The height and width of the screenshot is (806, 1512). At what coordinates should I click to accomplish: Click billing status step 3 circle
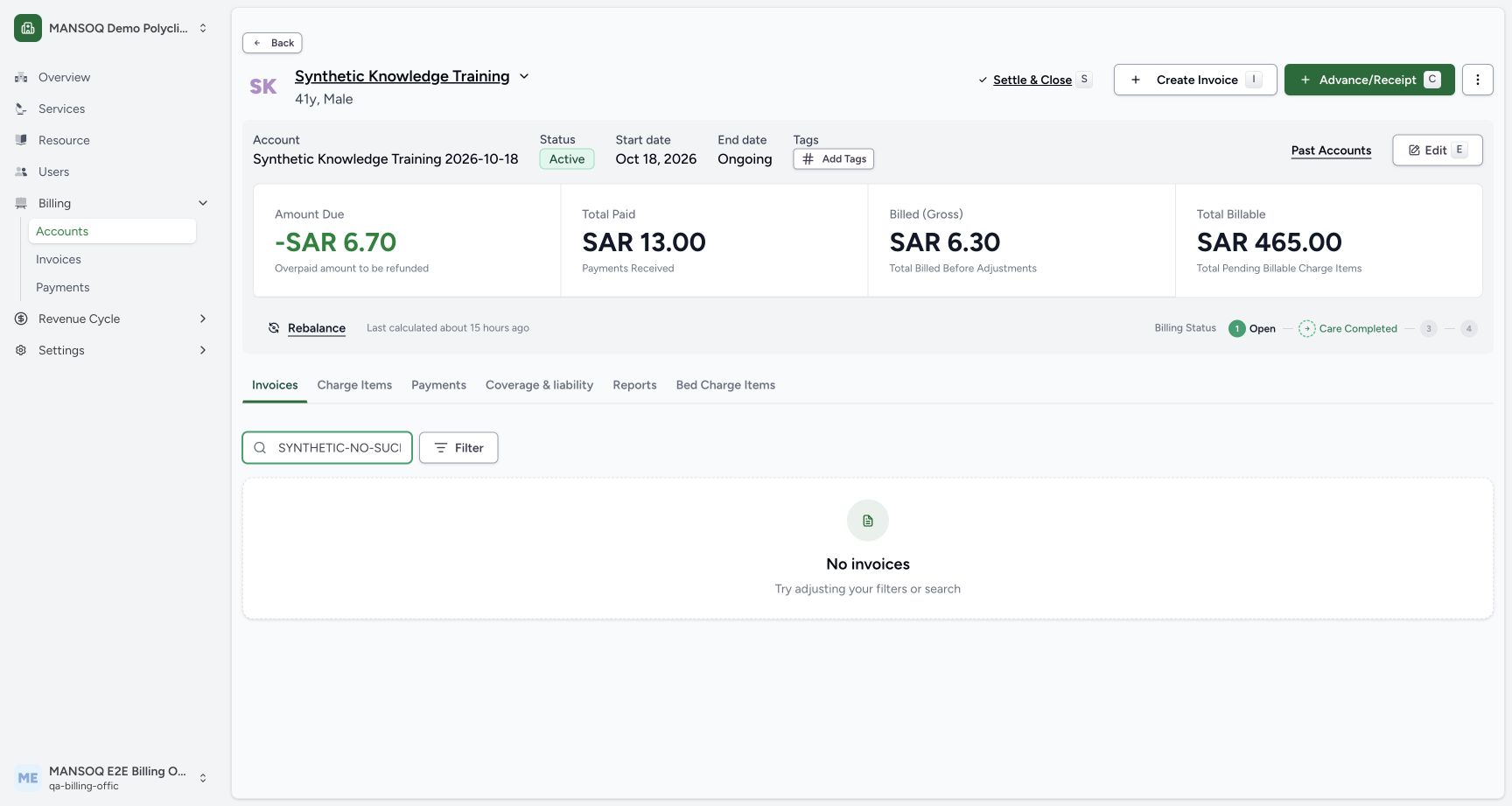point(1429,329)
